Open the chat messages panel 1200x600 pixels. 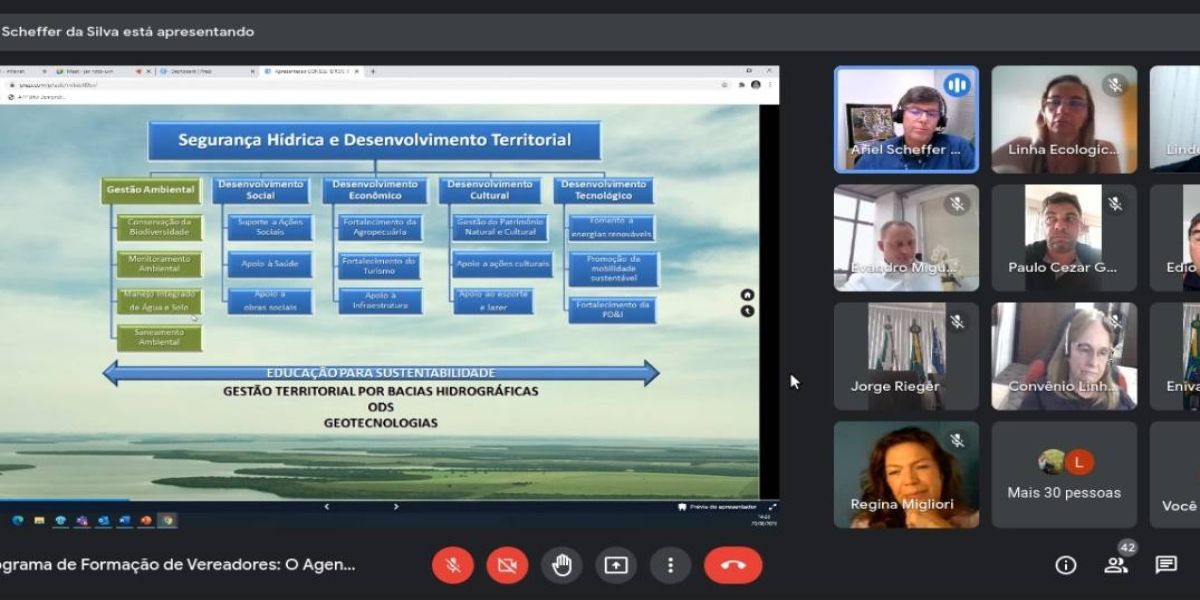1166,565
